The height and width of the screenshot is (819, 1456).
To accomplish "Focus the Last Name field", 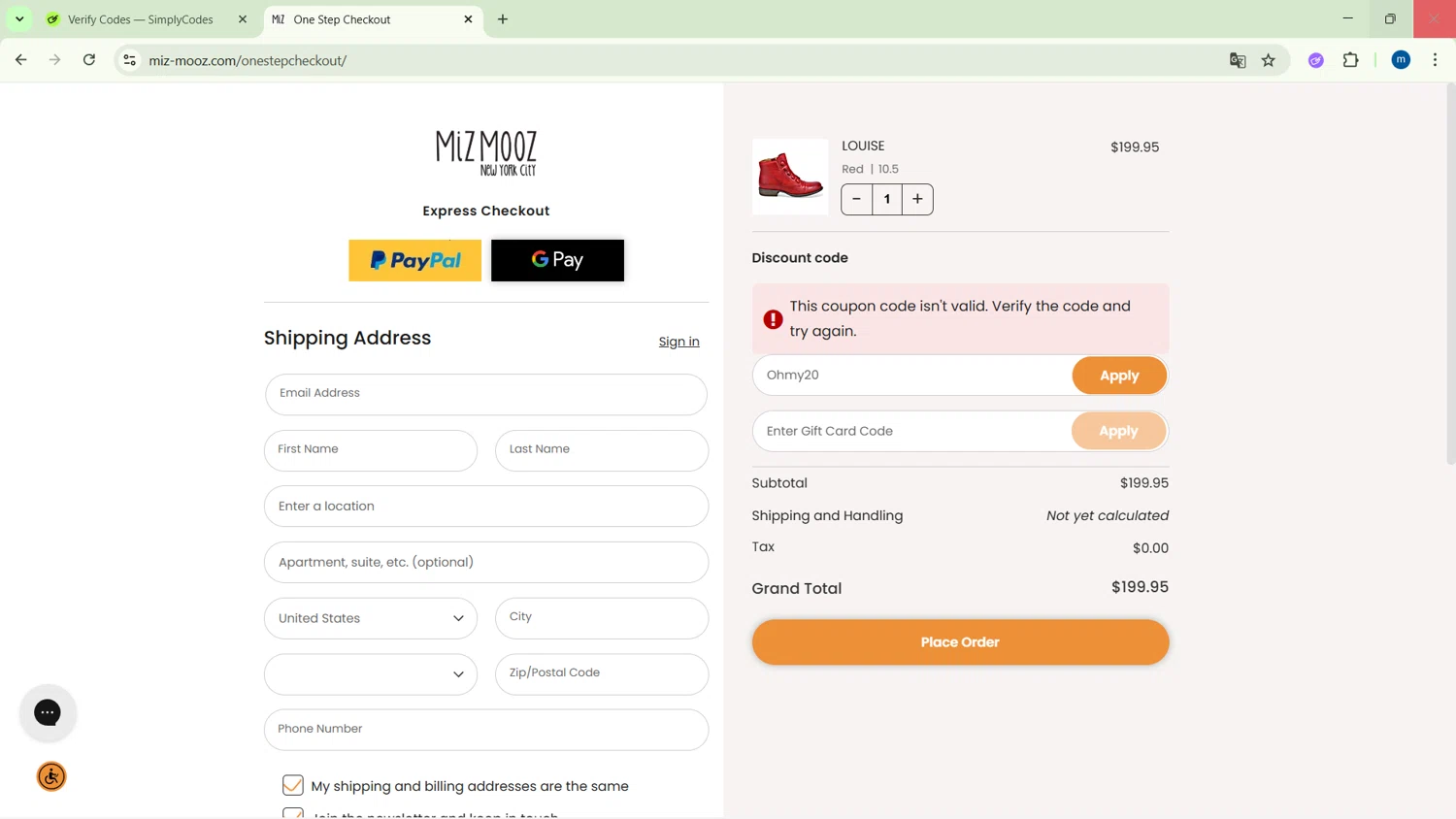I will [x=602, y=450].
